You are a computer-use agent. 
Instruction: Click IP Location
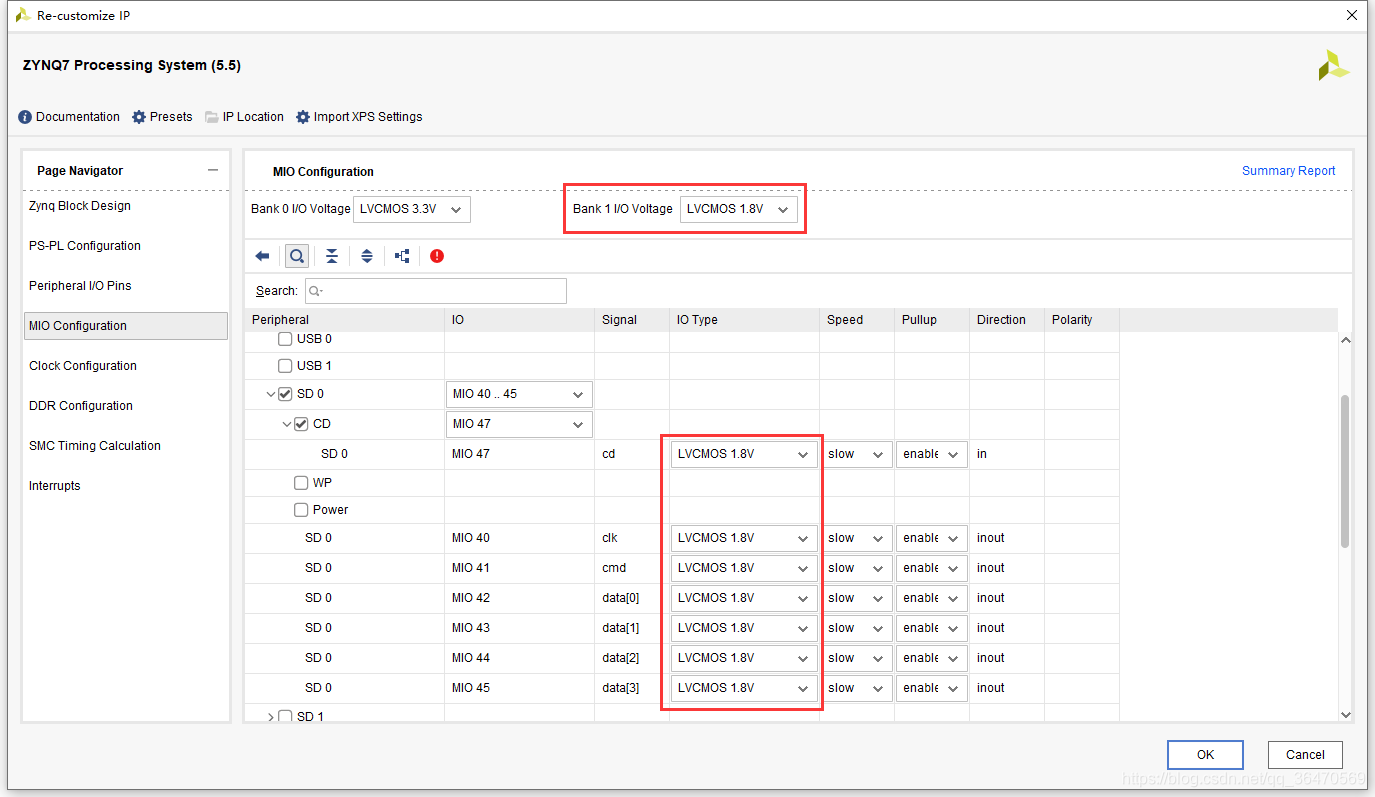[x=244, y=117]
